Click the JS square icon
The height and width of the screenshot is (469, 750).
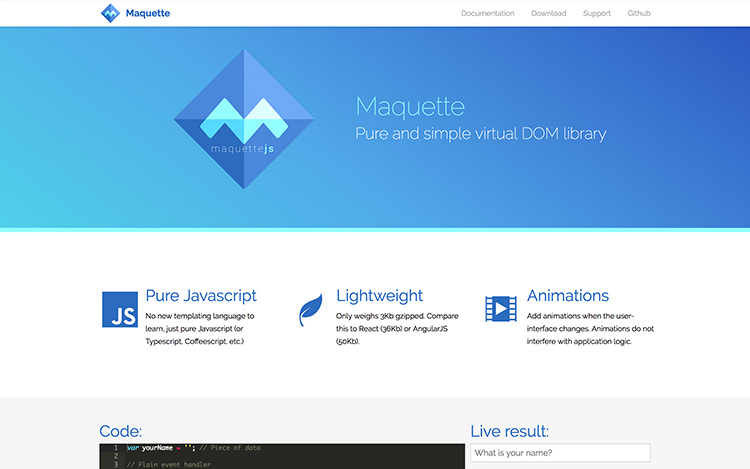coord(120,309)
